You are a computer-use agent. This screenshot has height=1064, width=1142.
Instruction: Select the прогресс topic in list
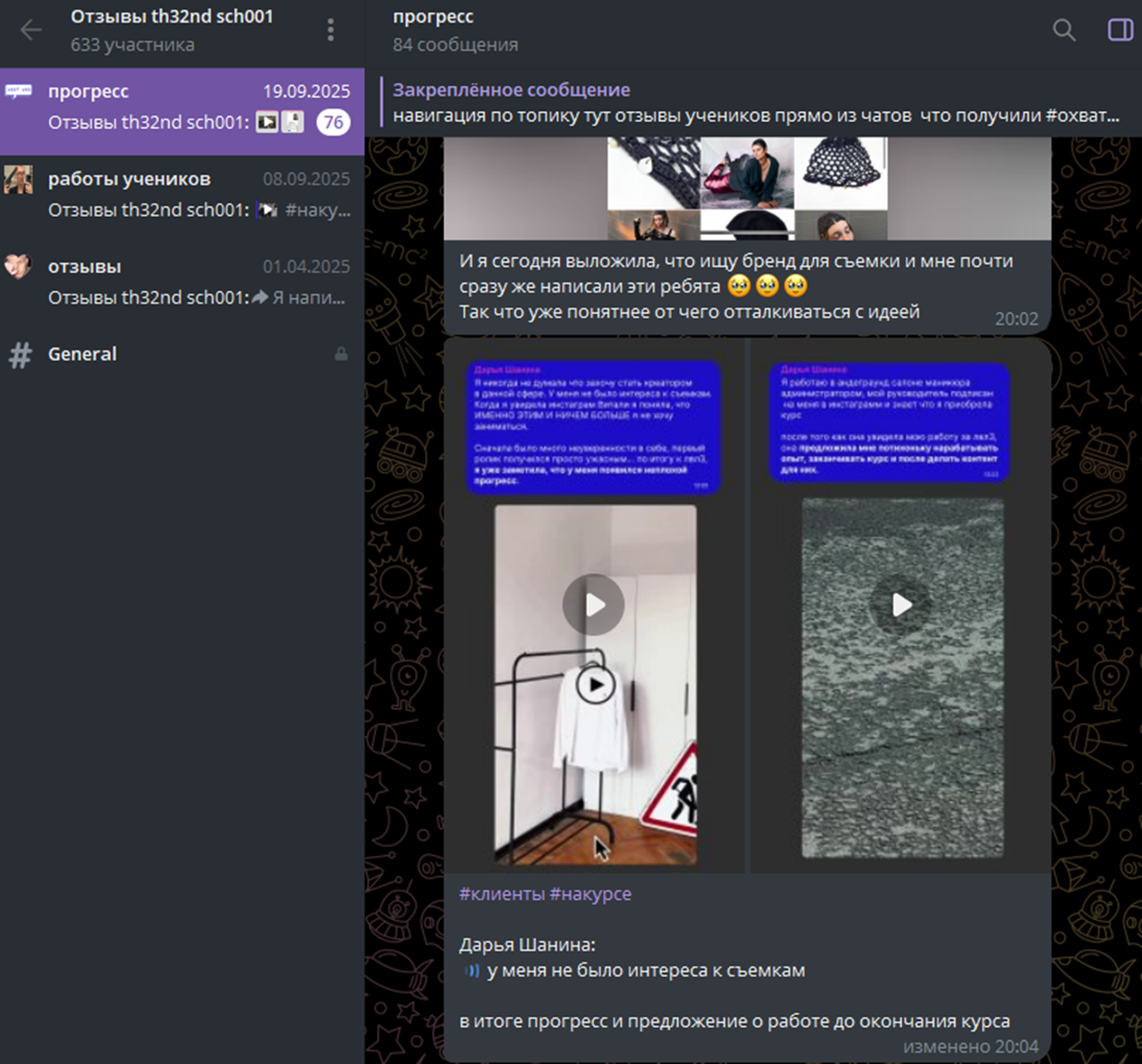[x=181, y=106]
